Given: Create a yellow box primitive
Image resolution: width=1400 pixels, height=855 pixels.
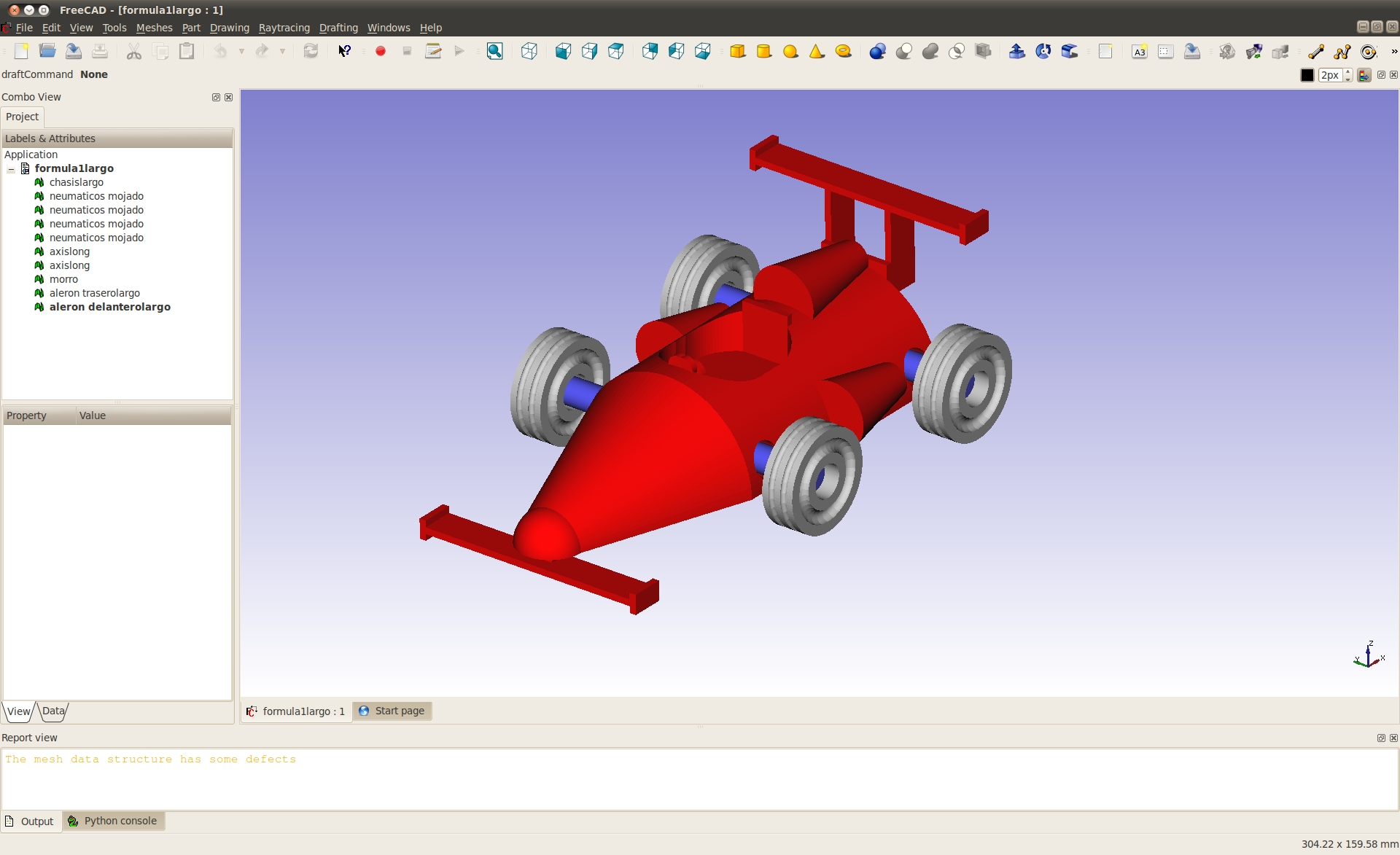Looking at the screenshot, I should [737, 51].
